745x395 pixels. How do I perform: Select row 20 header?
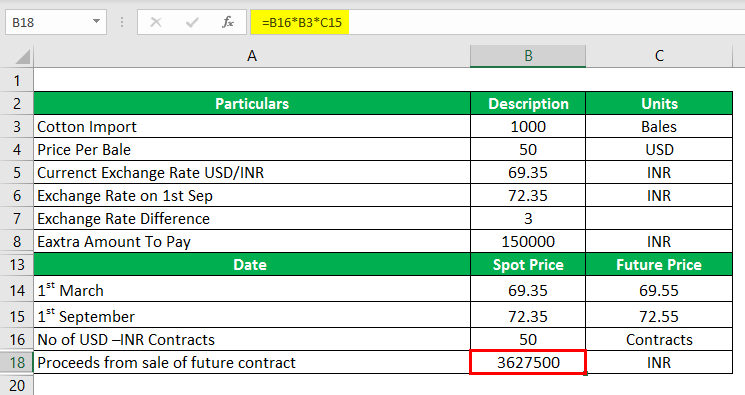click(17, 385)
